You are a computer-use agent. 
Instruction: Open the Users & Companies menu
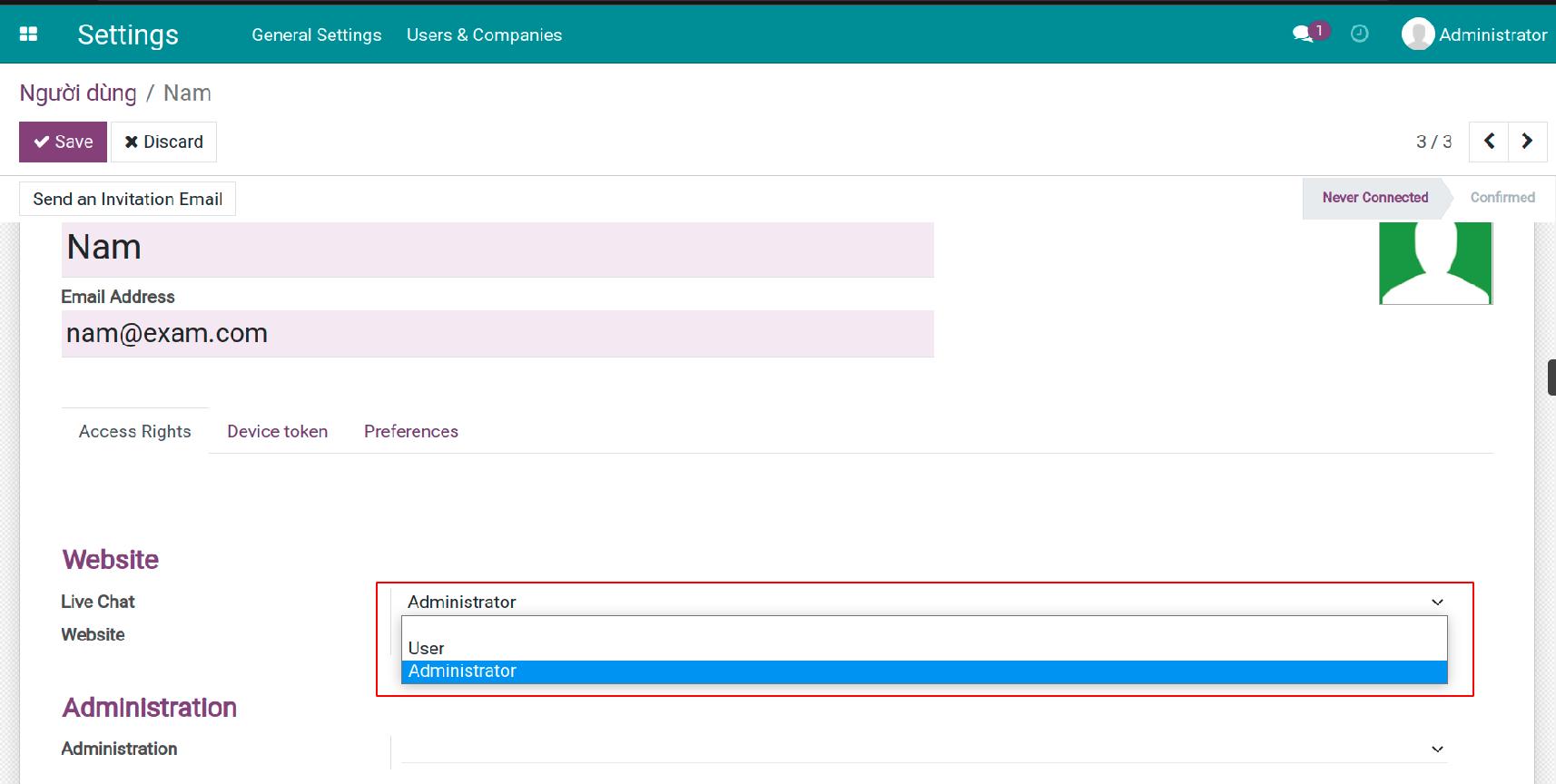[x=484, y=34]
